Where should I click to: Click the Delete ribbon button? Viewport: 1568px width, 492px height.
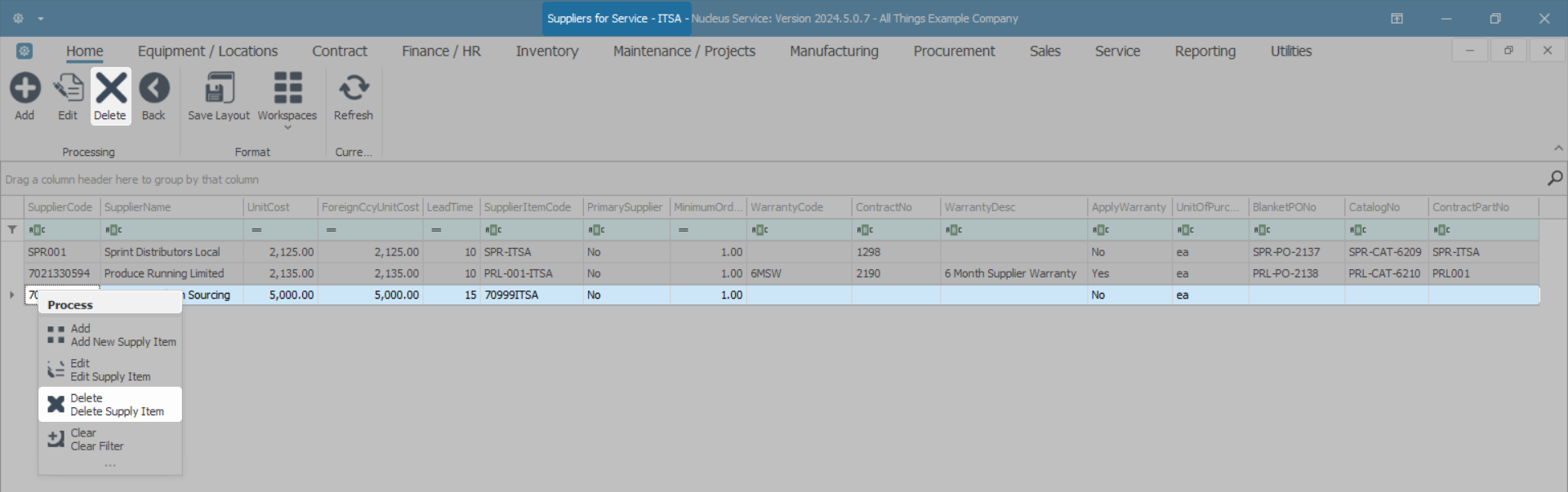(x=110, y=96)
